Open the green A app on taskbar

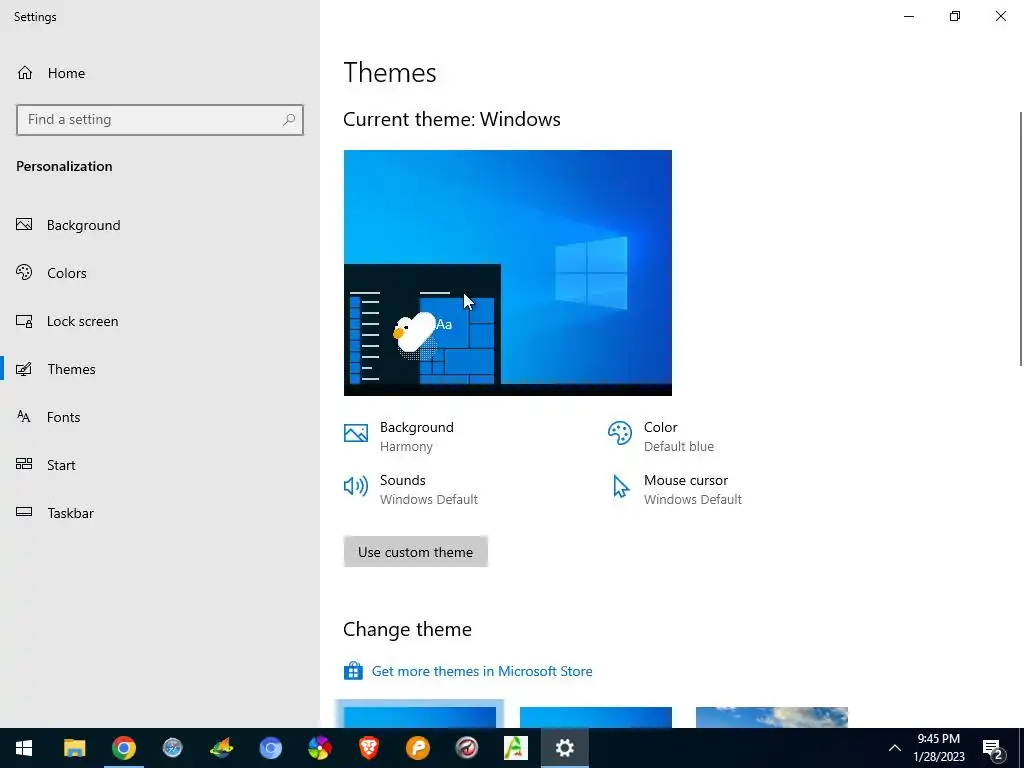[x=516, y=748]
